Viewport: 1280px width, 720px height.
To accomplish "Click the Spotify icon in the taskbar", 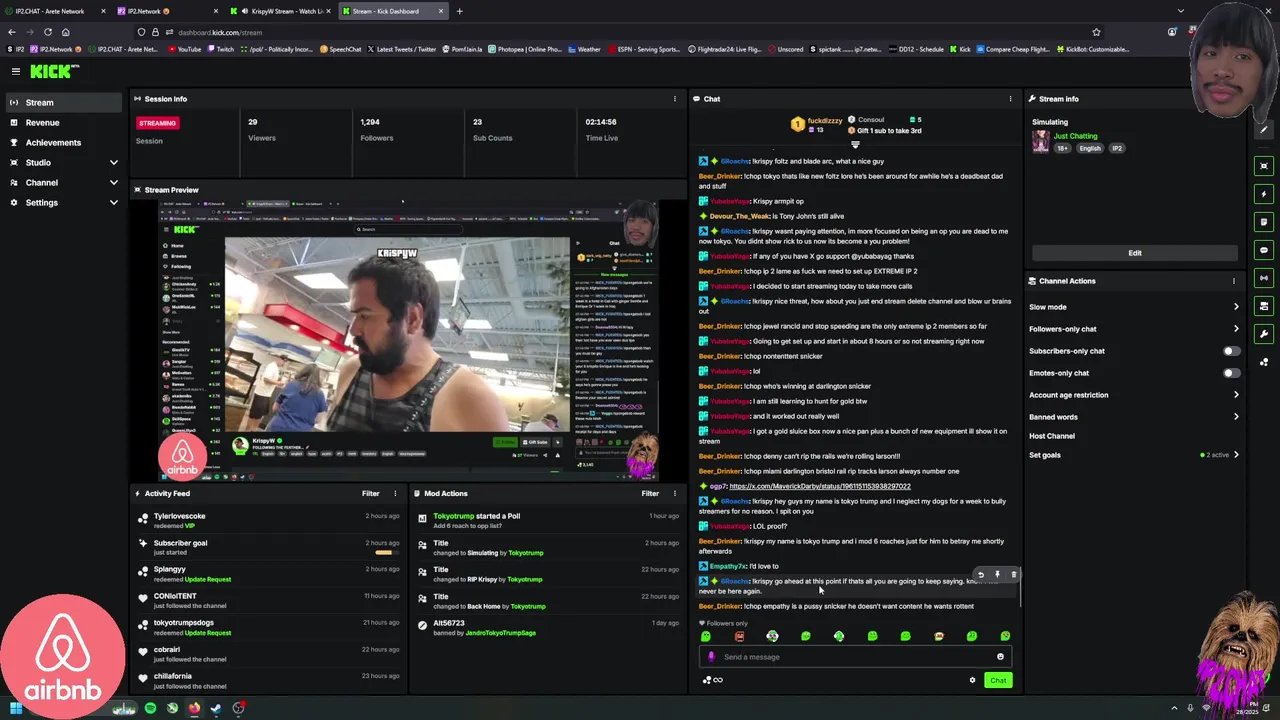I will tap(150, 708).
